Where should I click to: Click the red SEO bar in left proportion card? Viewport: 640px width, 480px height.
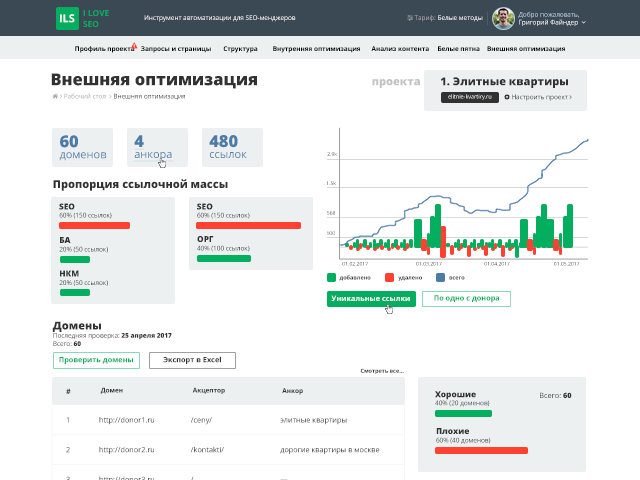point(94,225)
